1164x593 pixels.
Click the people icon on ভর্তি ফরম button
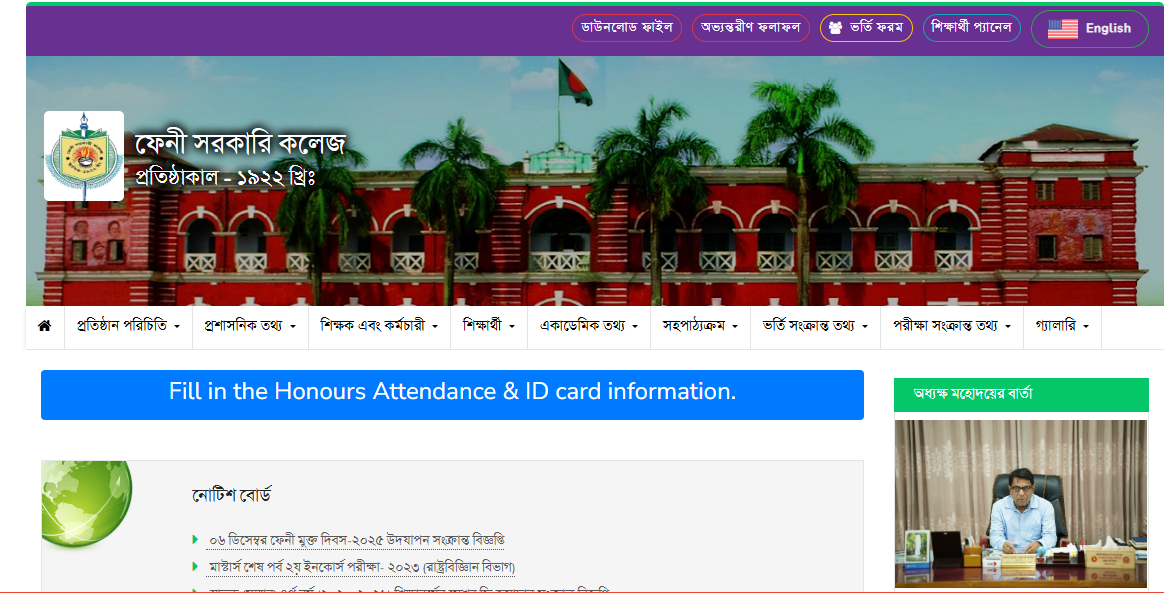[x=836, y=28]
